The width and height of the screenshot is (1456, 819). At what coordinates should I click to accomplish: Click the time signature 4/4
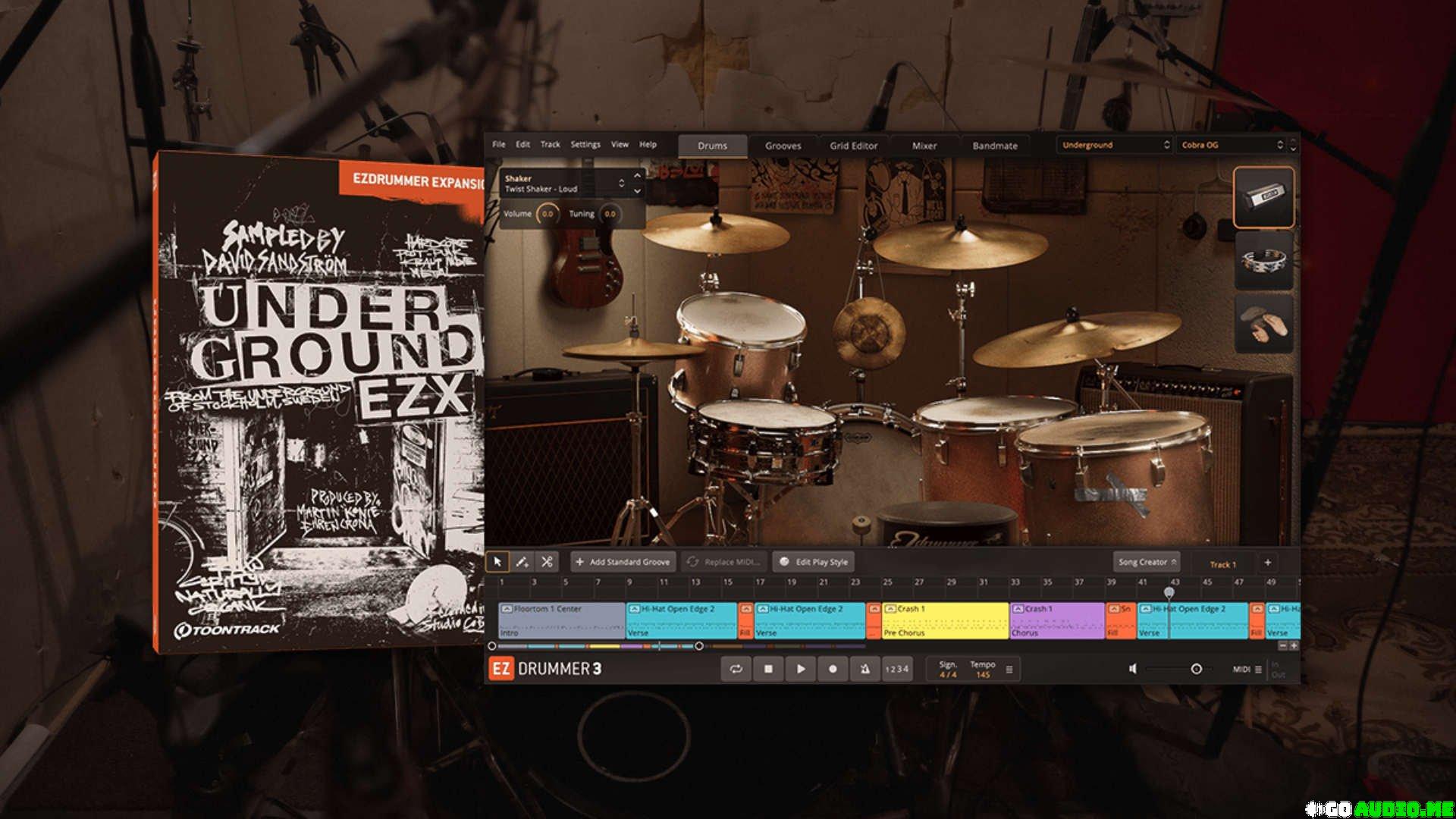pyautogui.click(x=948, y=674)
